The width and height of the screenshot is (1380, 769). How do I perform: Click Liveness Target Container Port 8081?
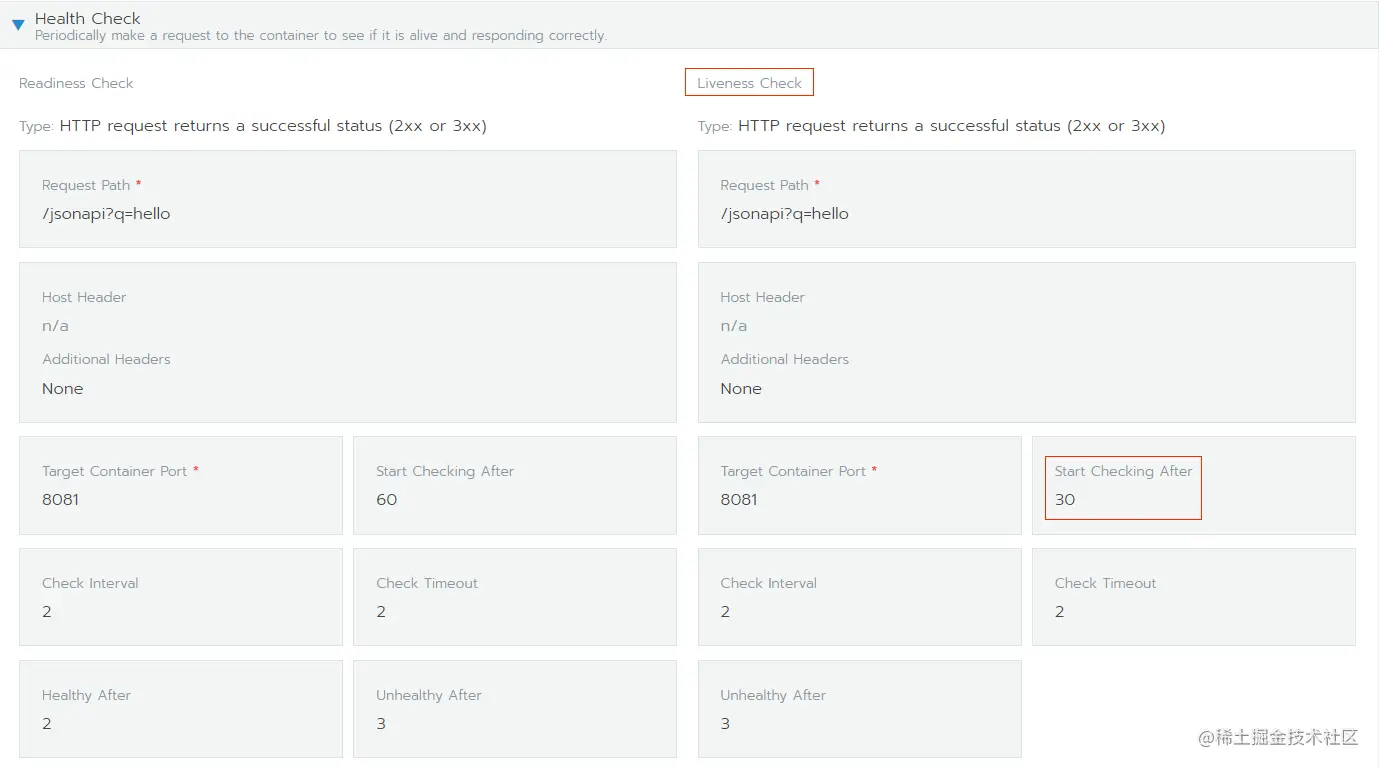click(x=739, y=500)
